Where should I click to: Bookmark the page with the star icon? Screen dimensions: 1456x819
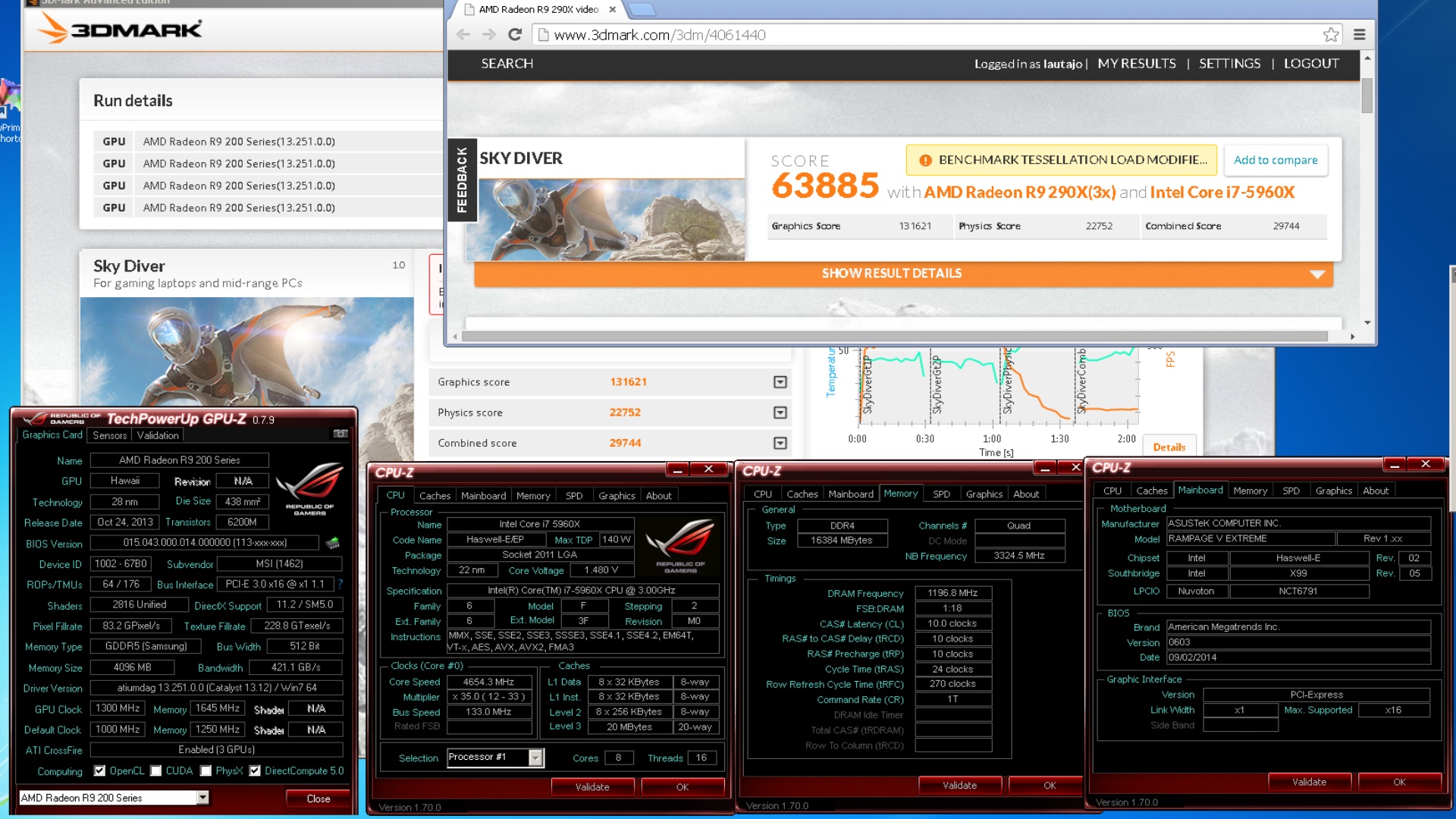(x=1331, y=35)
